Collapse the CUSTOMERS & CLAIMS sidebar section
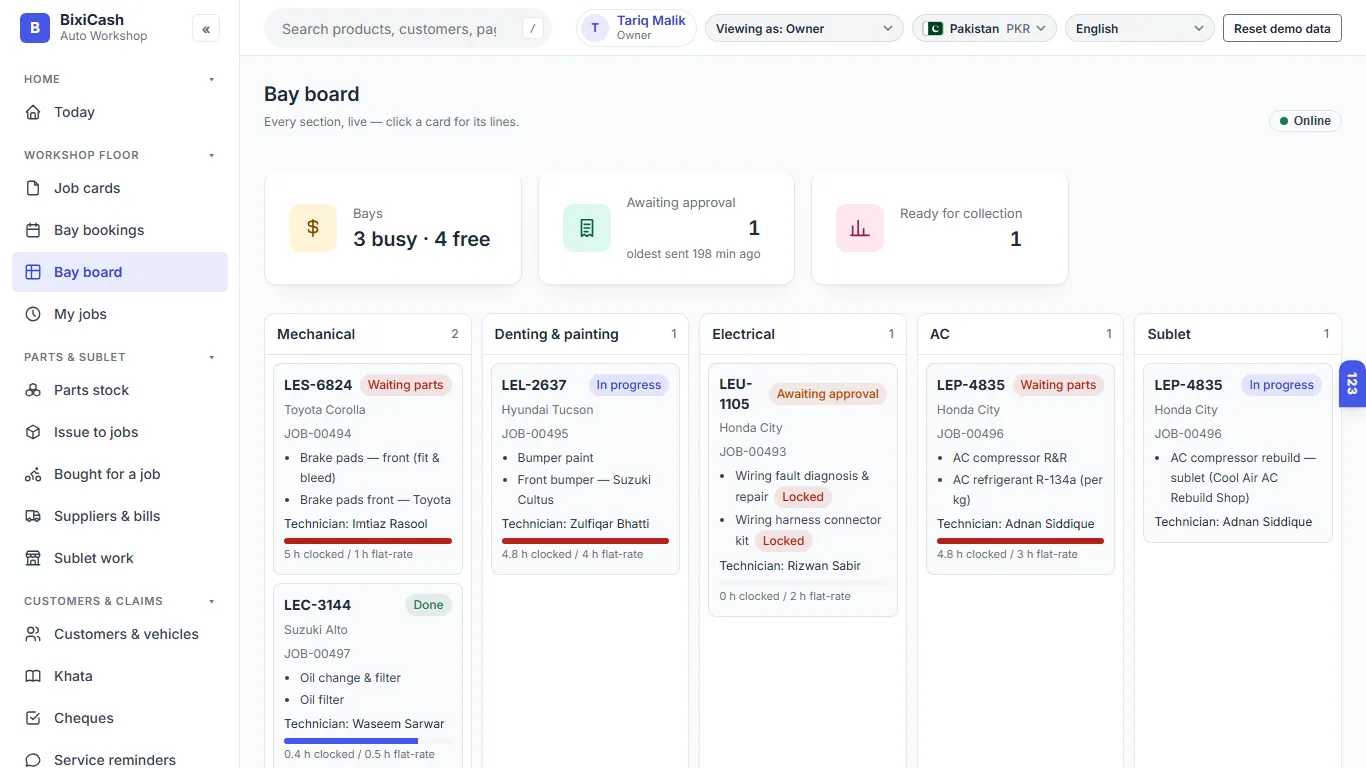This screenshot has height=768, width=1366. [120, 601]
